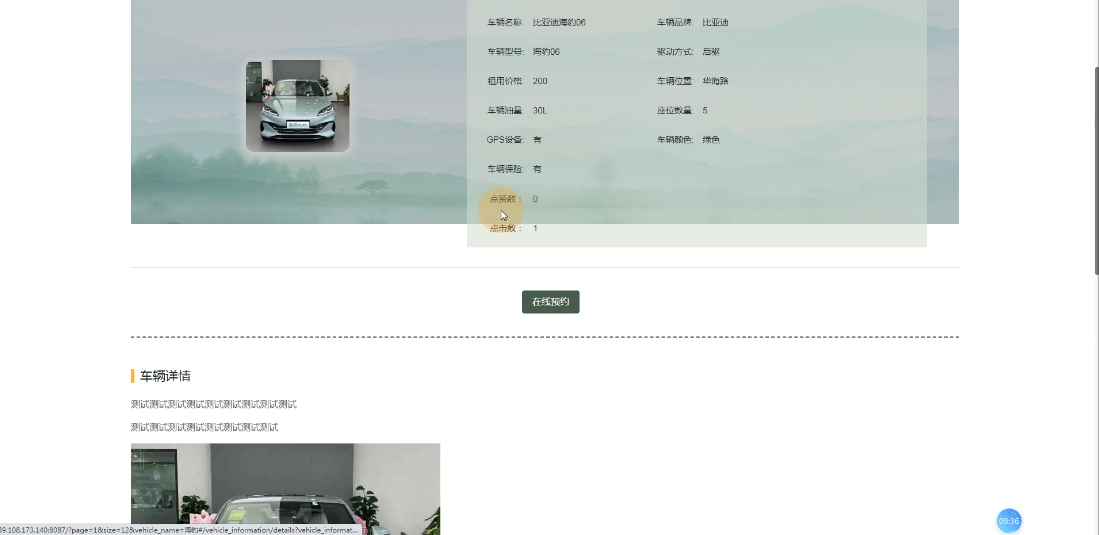
Task: Select the vehicle location value 华海路
Action: (715, 81)
